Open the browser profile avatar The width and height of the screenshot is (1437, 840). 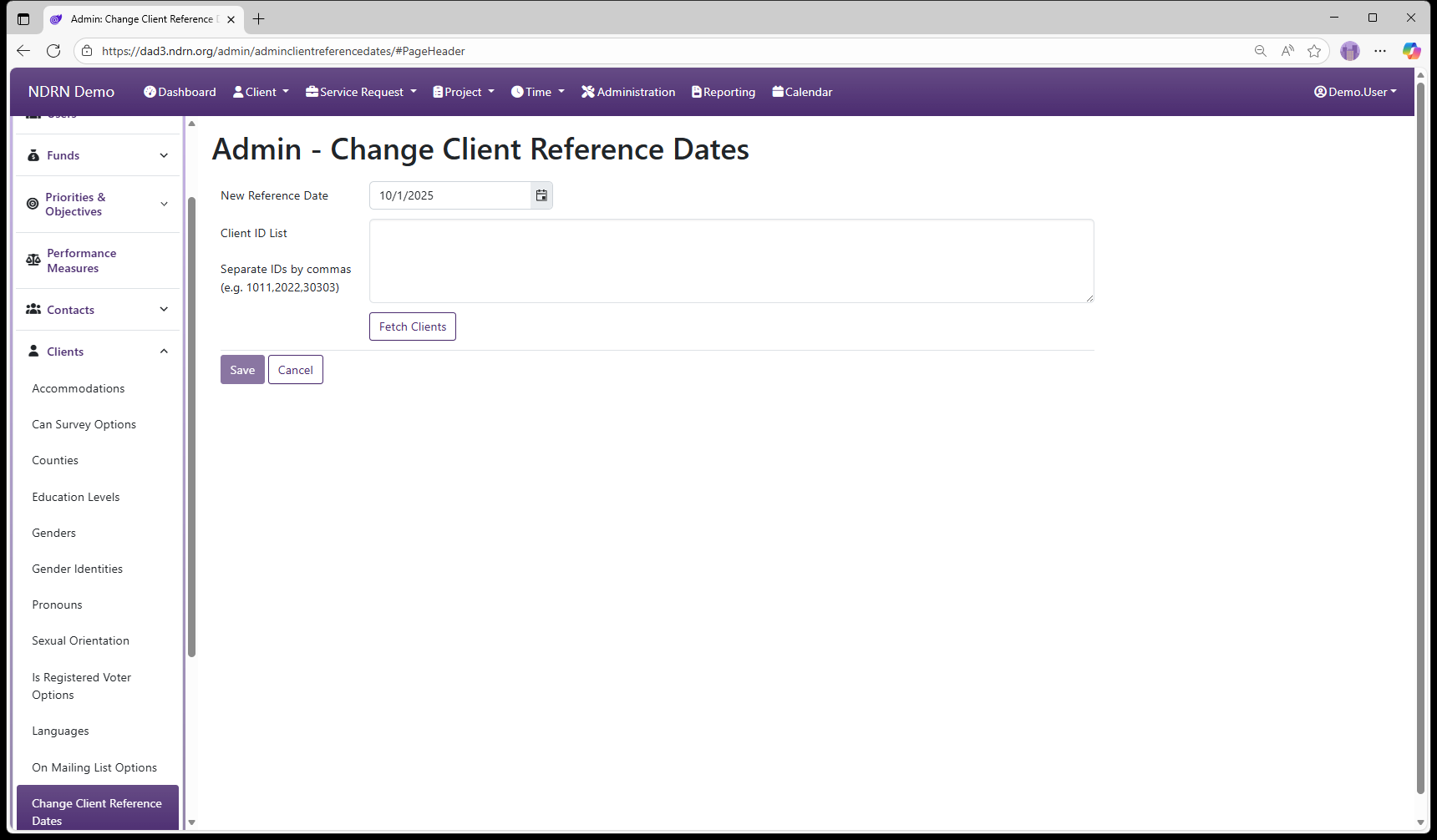[1350, 51]
